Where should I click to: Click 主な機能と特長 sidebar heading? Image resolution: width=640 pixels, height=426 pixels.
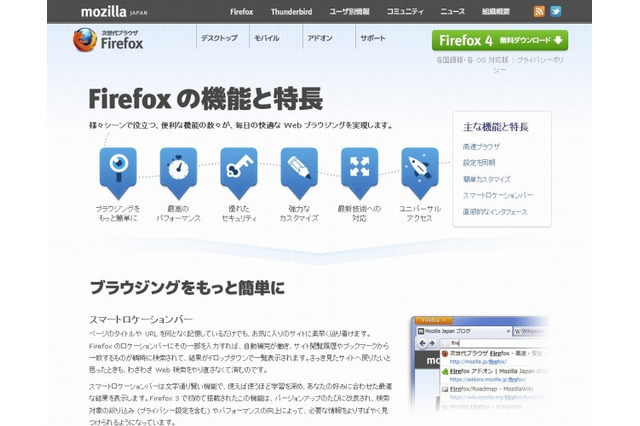496,127
